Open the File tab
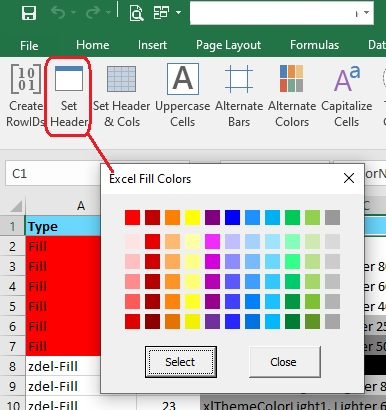Viewport: 386px width, 410px height. coord(29,46)
